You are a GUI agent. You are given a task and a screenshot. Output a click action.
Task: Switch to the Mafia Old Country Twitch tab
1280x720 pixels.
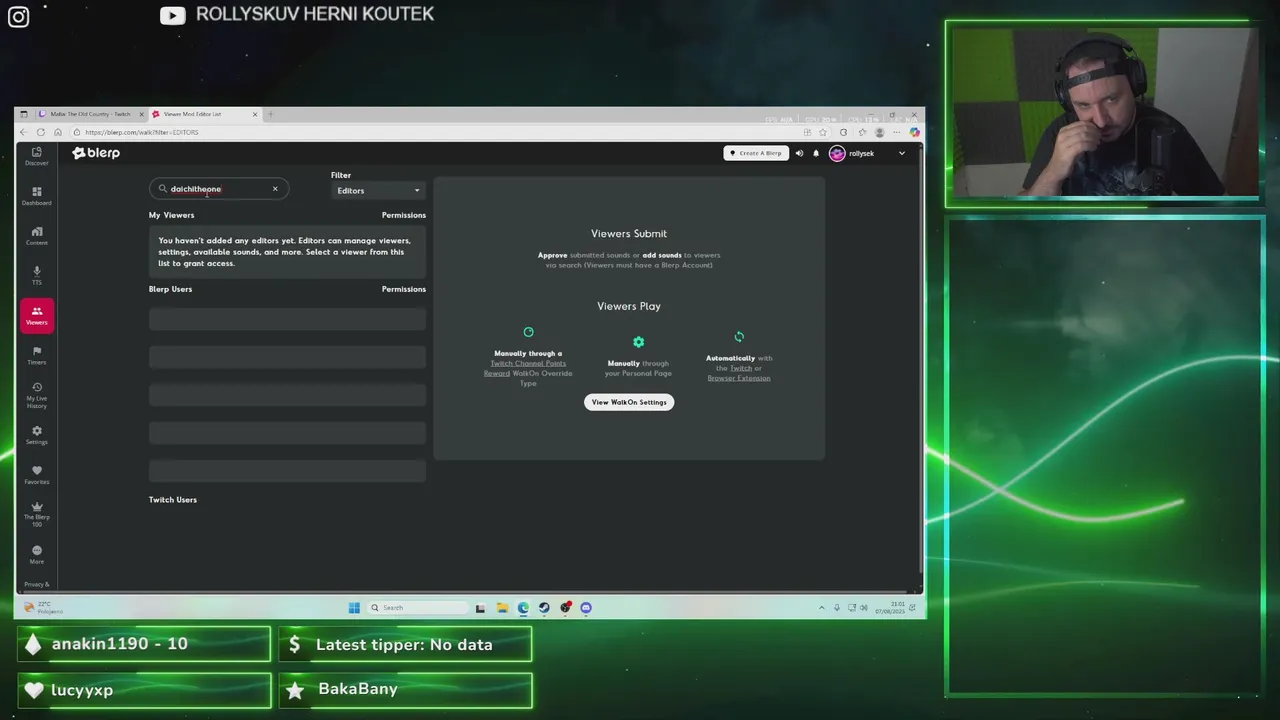click(x=90, y=114)
